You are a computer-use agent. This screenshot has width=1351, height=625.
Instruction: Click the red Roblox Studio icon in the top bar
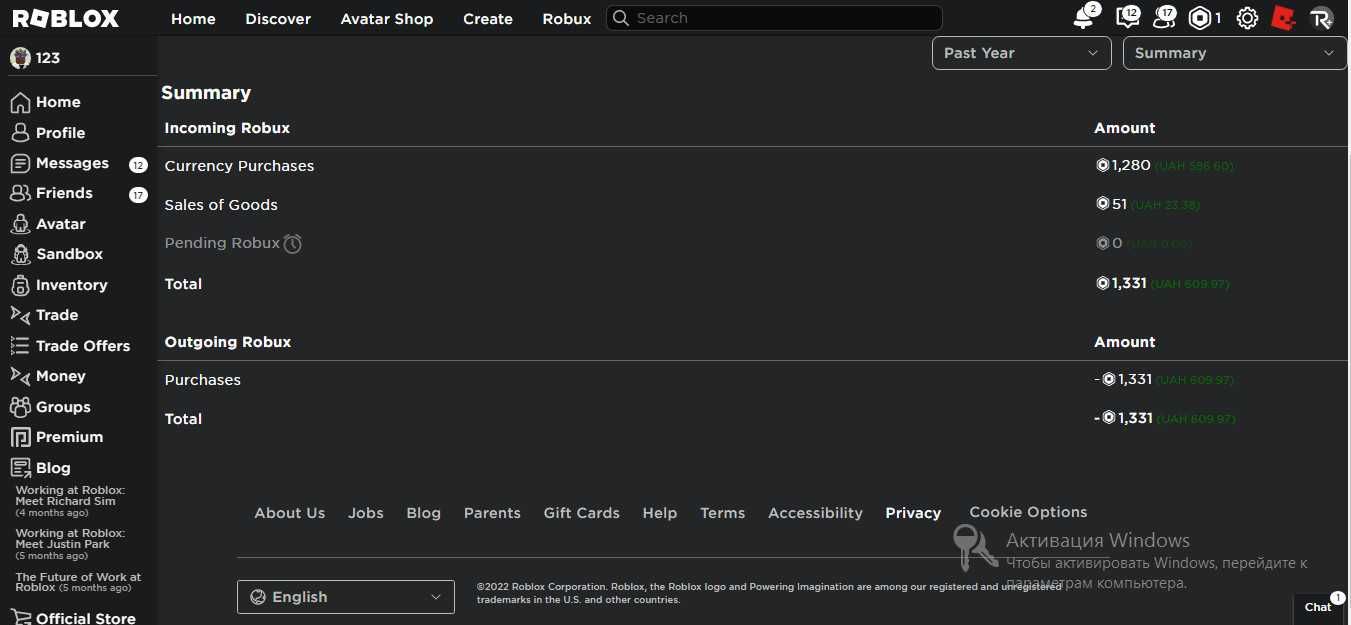[1284, 18]
